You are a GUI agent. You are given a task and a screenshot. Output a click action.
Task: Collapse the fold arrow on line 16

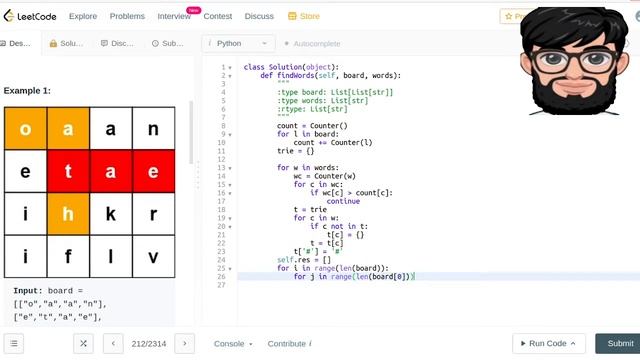230,193
